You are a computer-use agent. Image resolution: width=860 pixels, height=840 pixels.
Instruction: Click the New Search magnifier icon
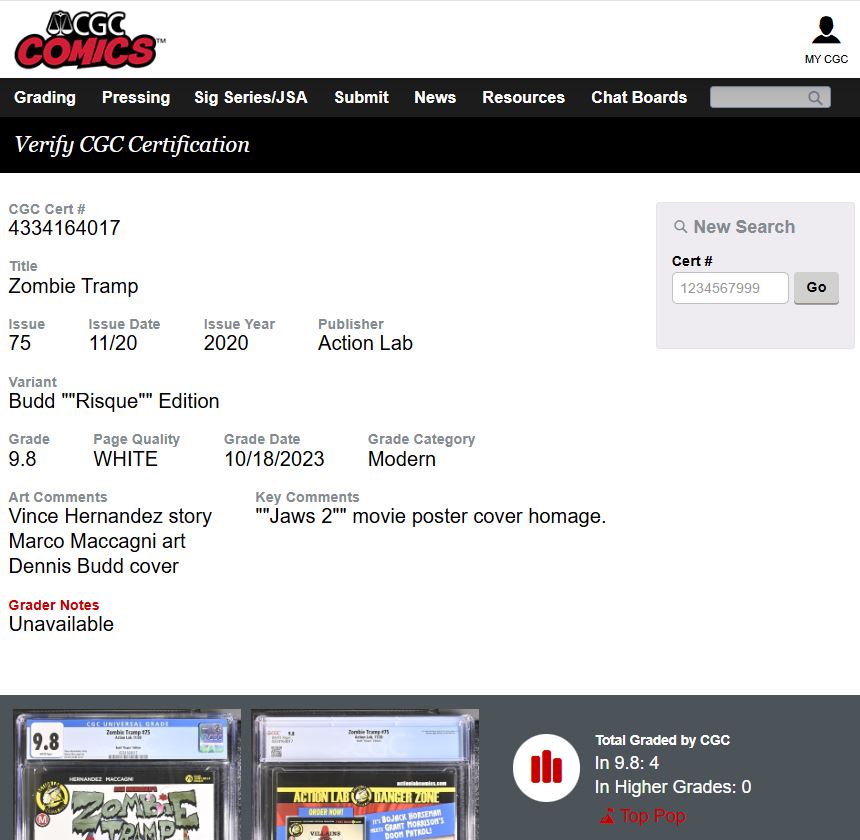[680, 226]
